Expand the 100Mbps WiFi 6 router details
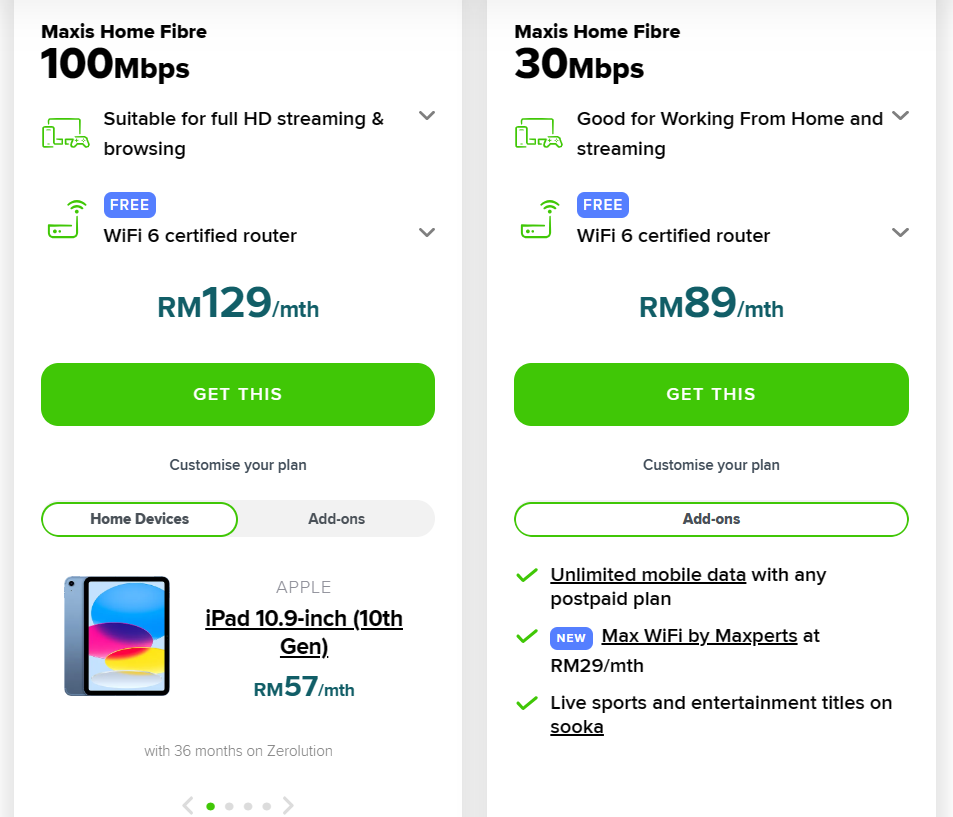The height and width of the screenshot is (817, 953). coord(427,233)
